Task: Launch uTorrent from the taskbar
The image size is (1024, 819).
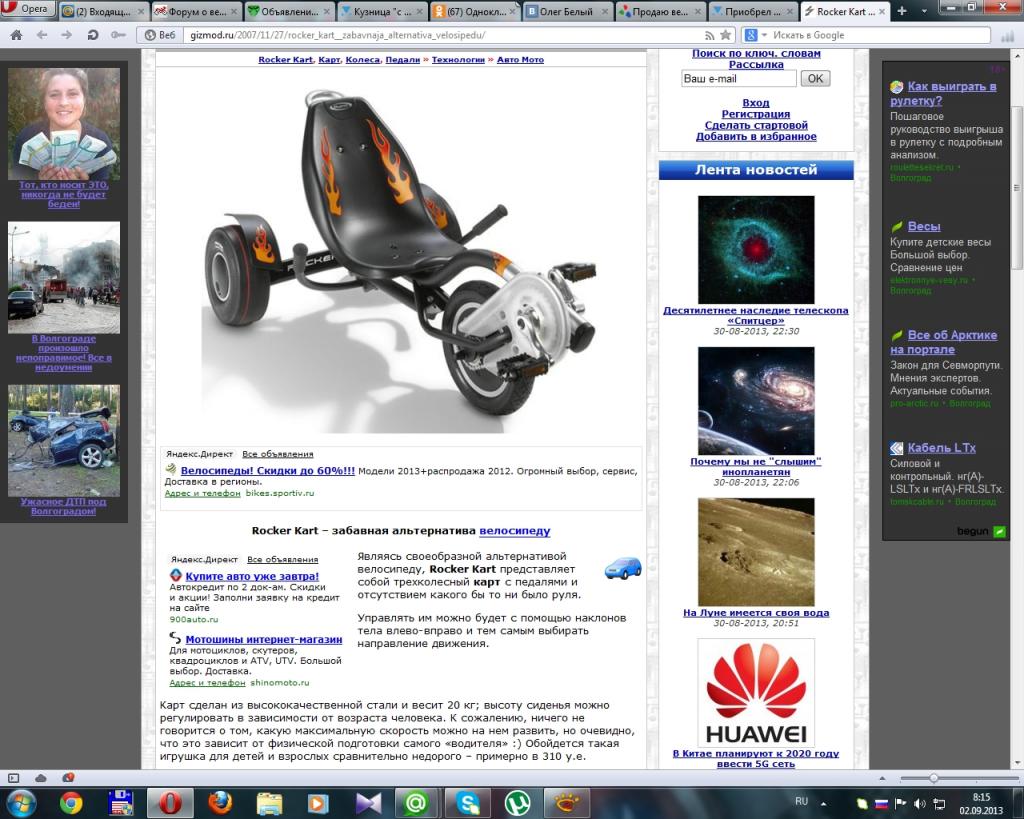Action: 519,803
